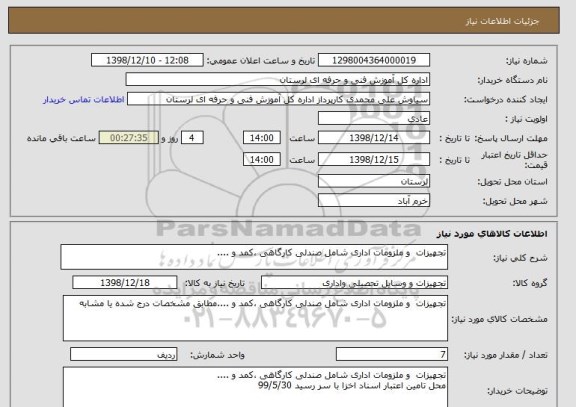The width and height of the screenshot is (576, 407).
Task: Click the general need description text box
Action: [254, 257]
